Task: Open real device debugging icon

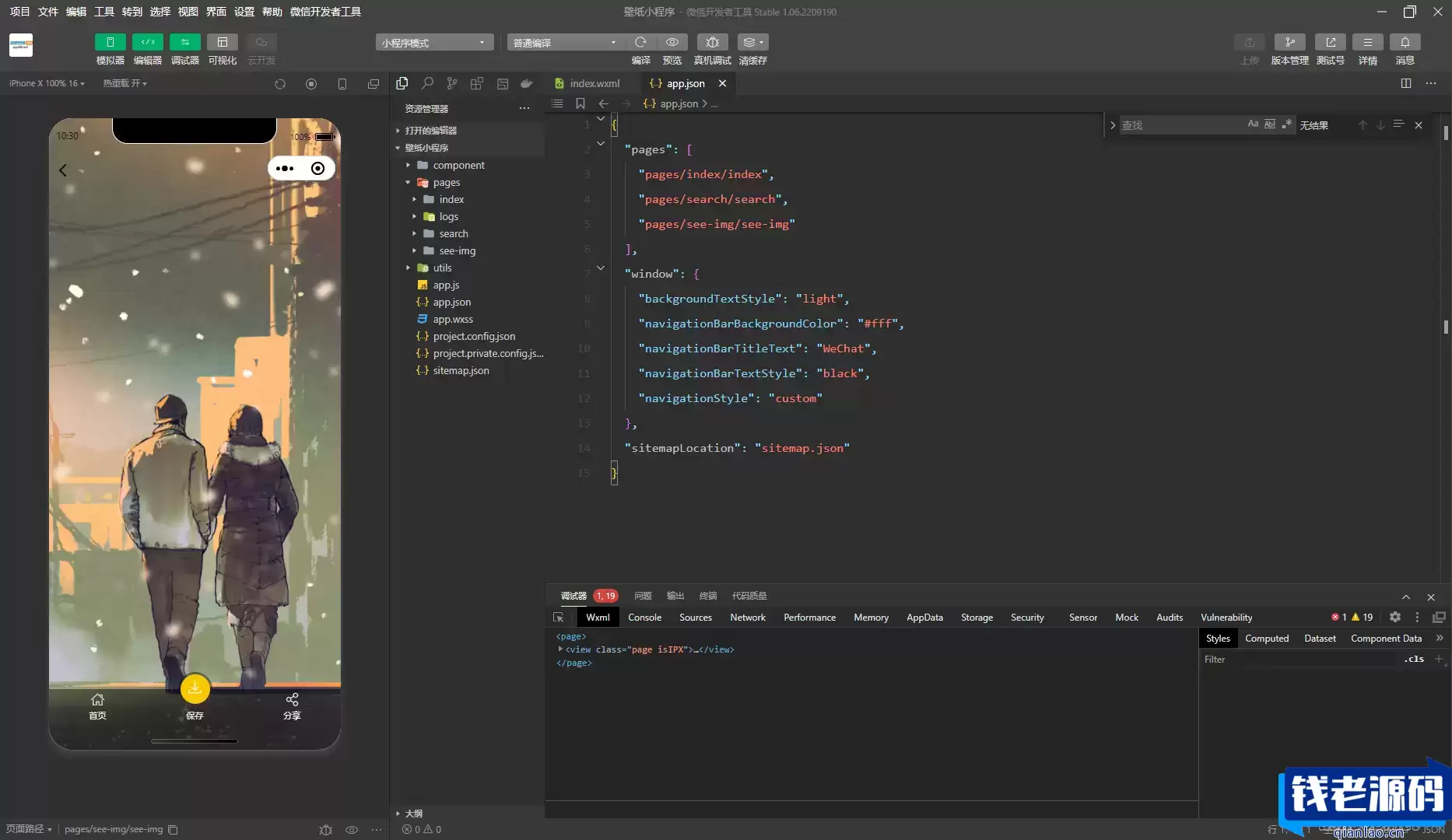Action: click(x=712, y=42)
